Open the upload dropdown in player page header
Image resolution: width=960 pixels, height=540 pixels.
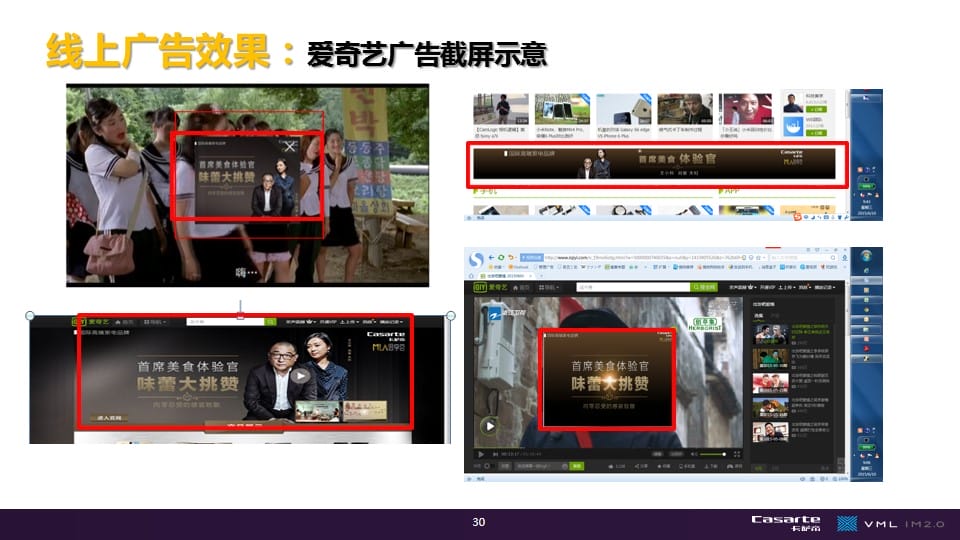786,287
